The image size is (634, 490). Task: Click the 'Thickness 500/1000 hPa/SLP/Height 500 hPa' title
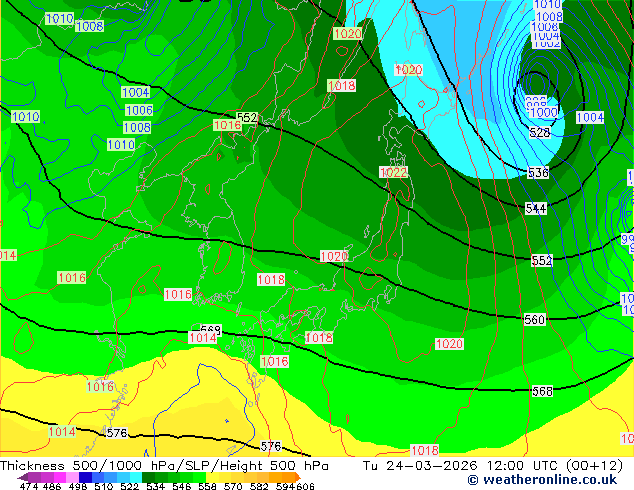tap(164, 466)
